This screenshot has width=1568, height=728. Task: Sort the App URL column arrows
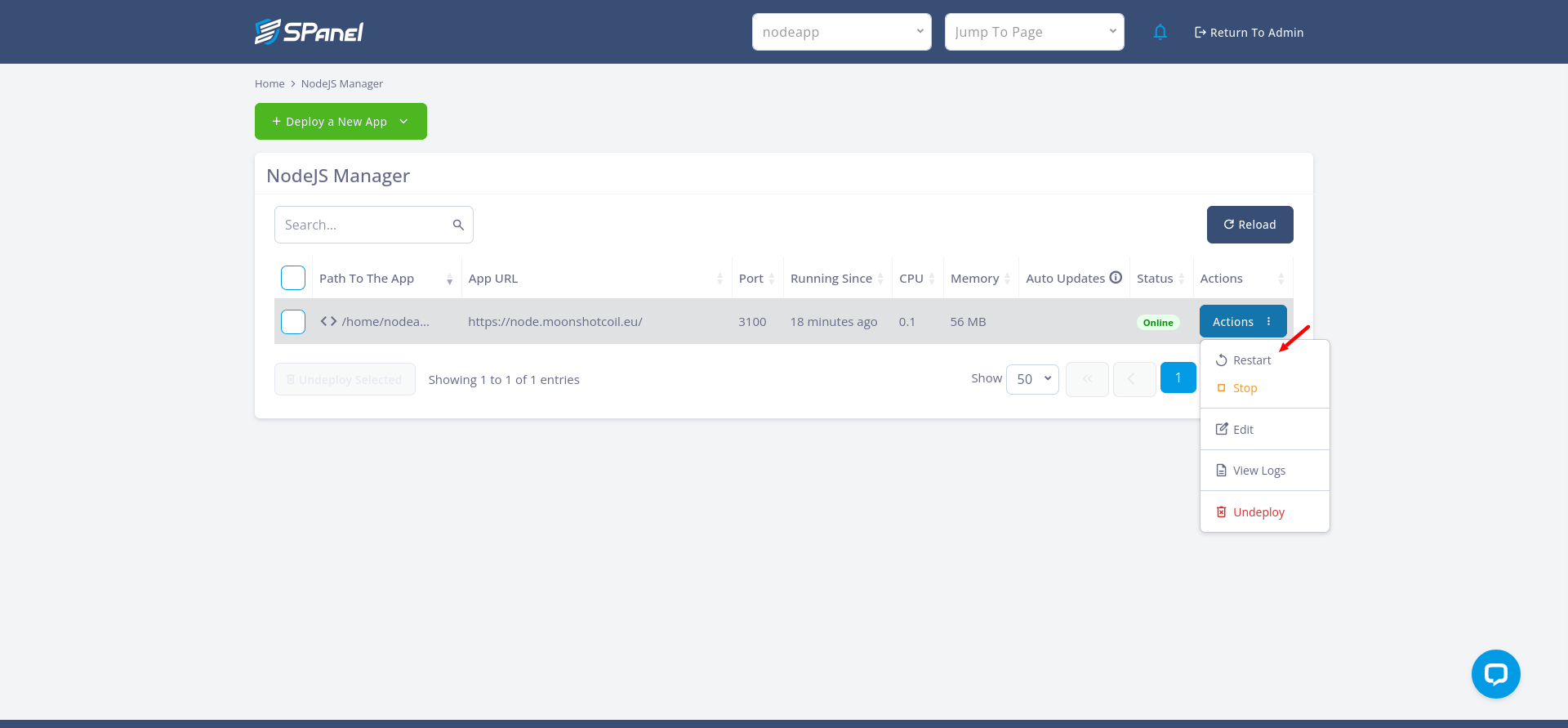pos(719,279)
